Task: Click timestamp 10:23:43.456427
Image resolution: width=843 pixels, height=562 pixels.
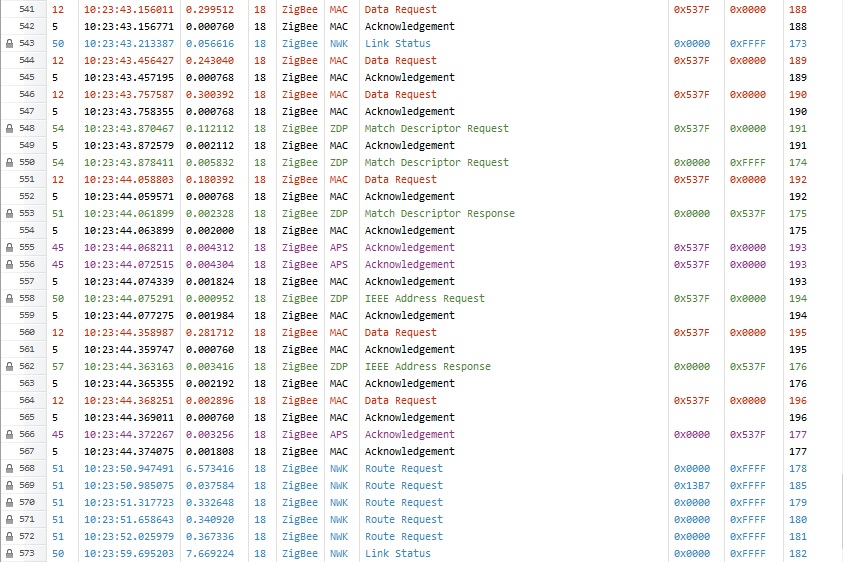Action: tap(128, 61)
